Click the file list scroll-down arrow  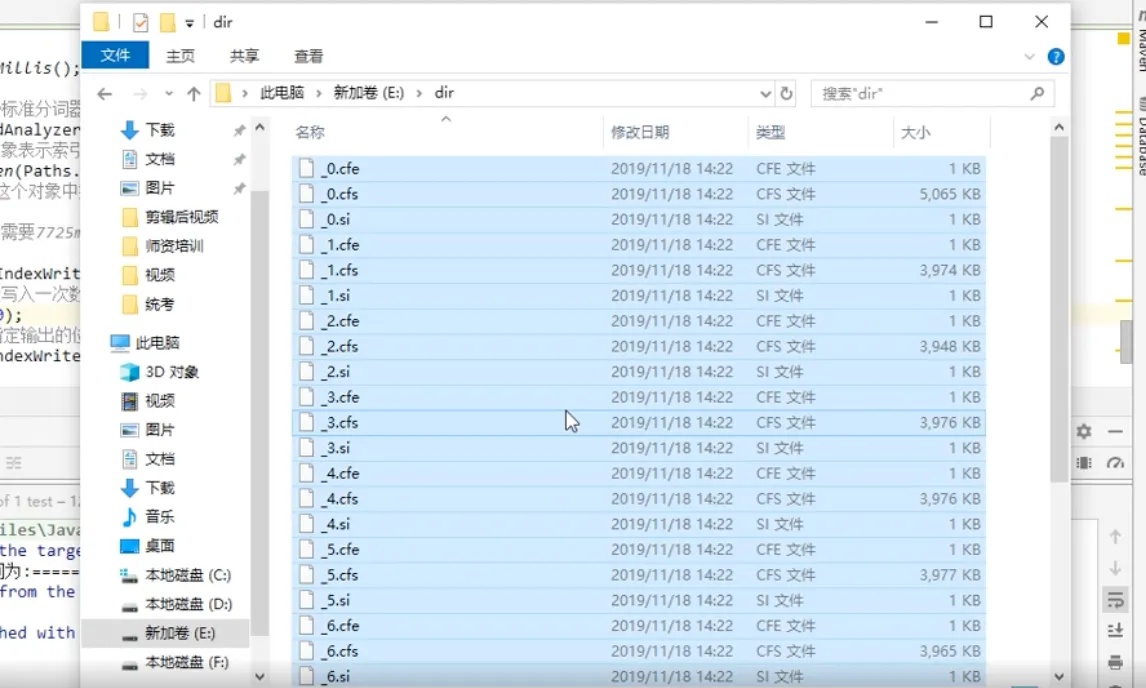point(1058,676)
